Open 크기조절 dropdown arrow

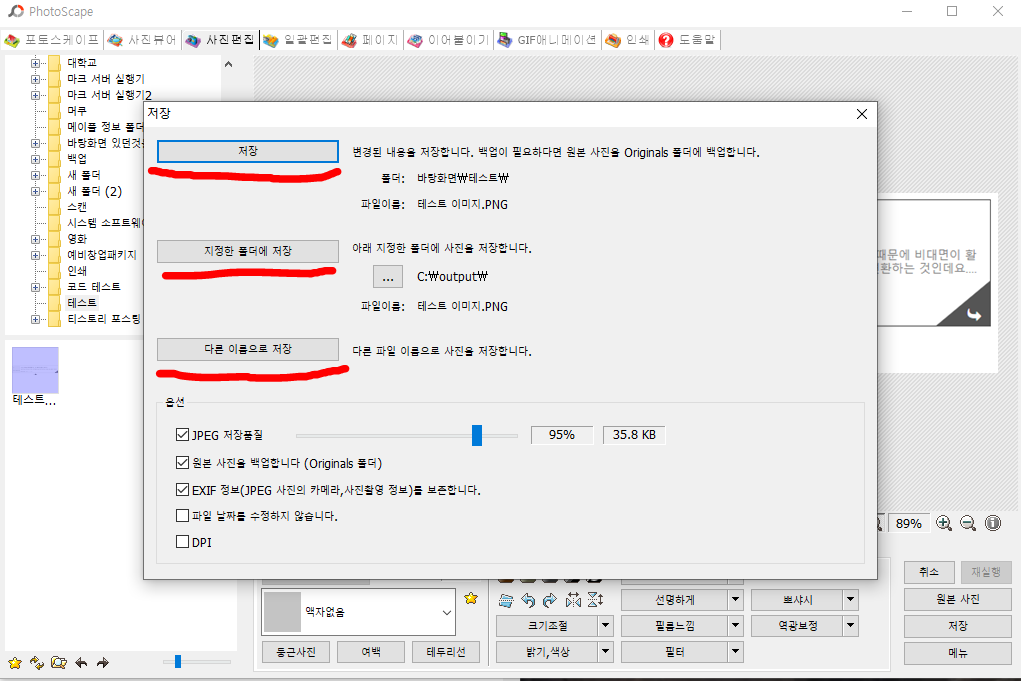(x=606, y=626)
